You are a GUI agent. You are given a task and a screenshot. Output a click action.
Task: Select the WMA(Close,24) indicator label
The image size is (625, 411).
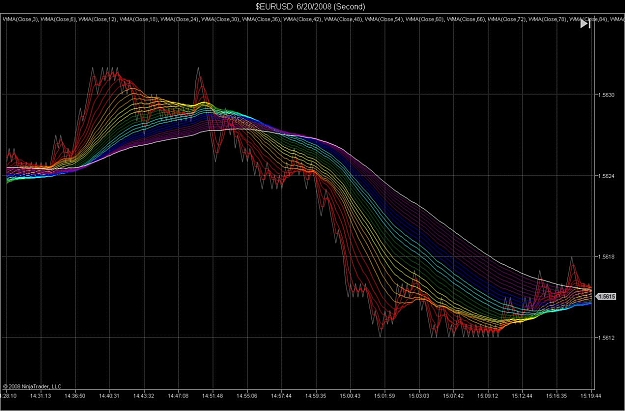[180, 19]
